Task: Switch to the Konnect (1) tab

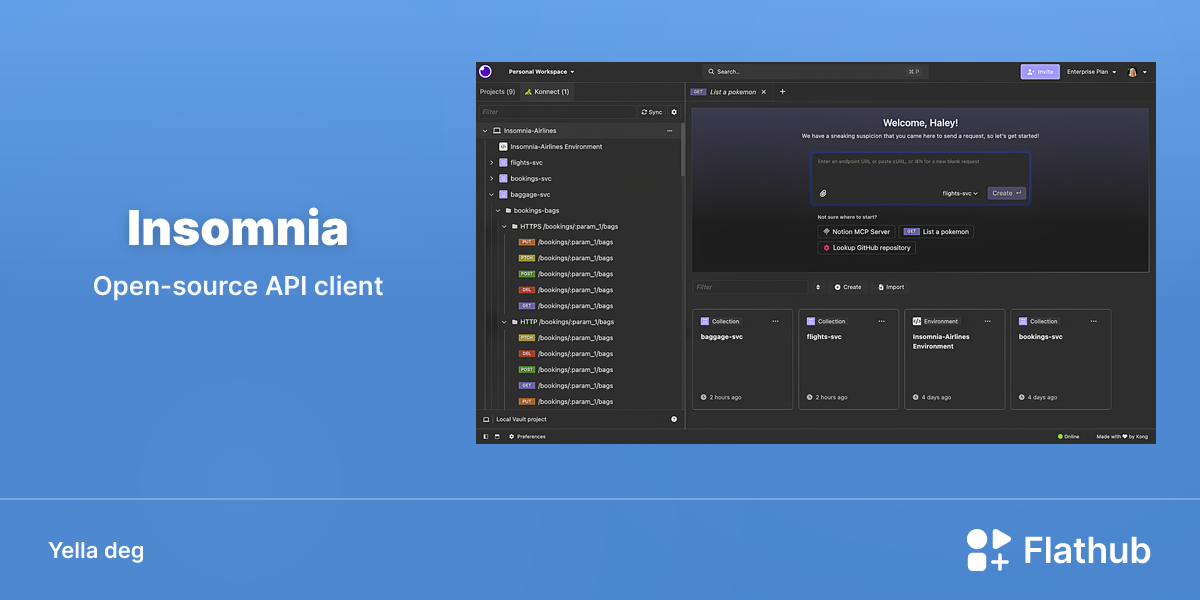Action: [x=547, y=91]
